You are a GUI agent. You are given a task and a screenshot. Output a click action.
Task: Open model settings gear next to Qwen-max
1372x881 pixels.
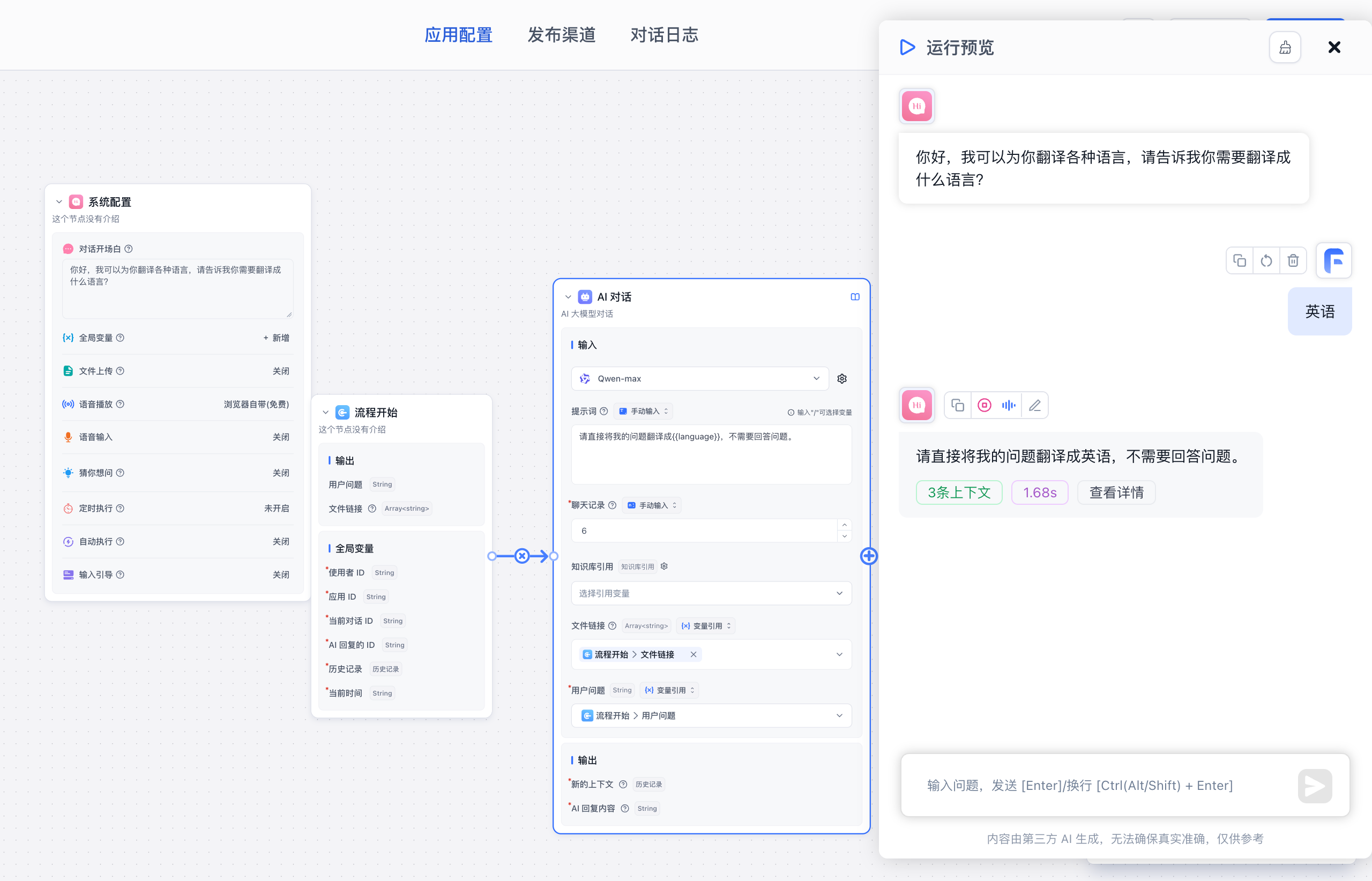click(x=841, y=378)
